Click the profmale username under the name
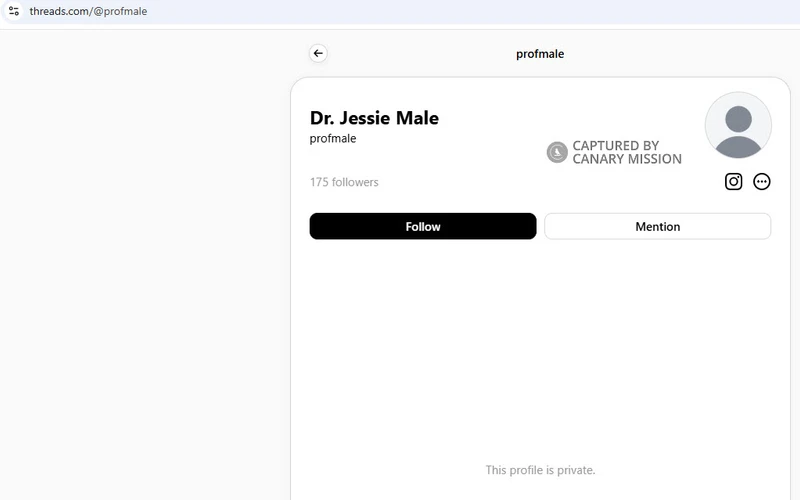 (x=333, y=138)
